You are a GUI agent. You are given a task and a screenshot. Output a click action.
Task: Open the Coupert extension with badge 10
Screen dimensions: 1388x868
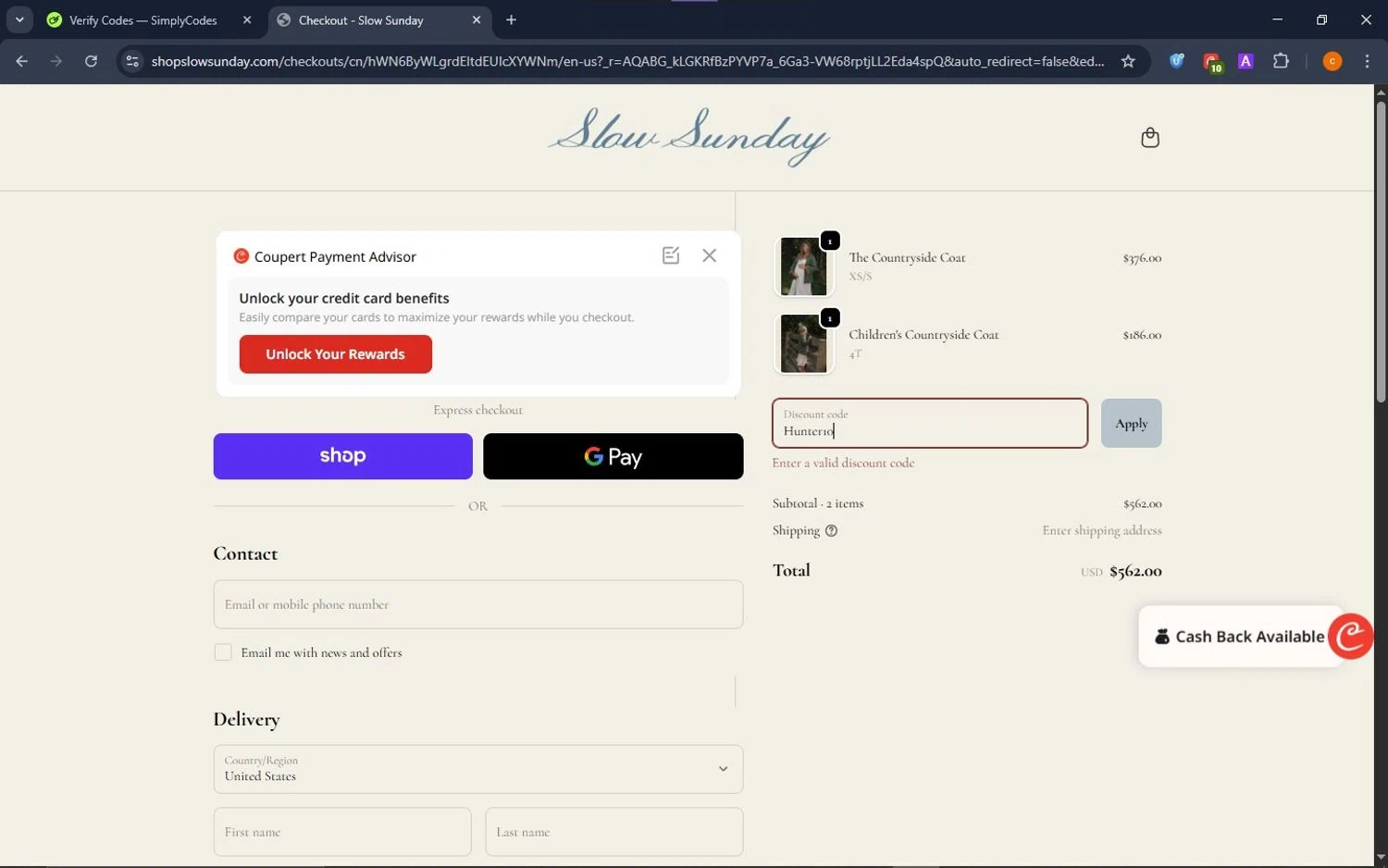1212,62
